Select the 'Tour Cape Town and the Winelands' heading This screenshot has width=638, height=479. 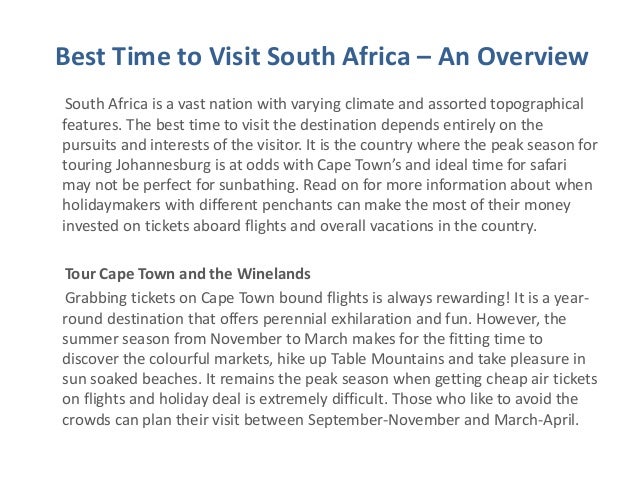pyautogui.click(x=188, y=274)
